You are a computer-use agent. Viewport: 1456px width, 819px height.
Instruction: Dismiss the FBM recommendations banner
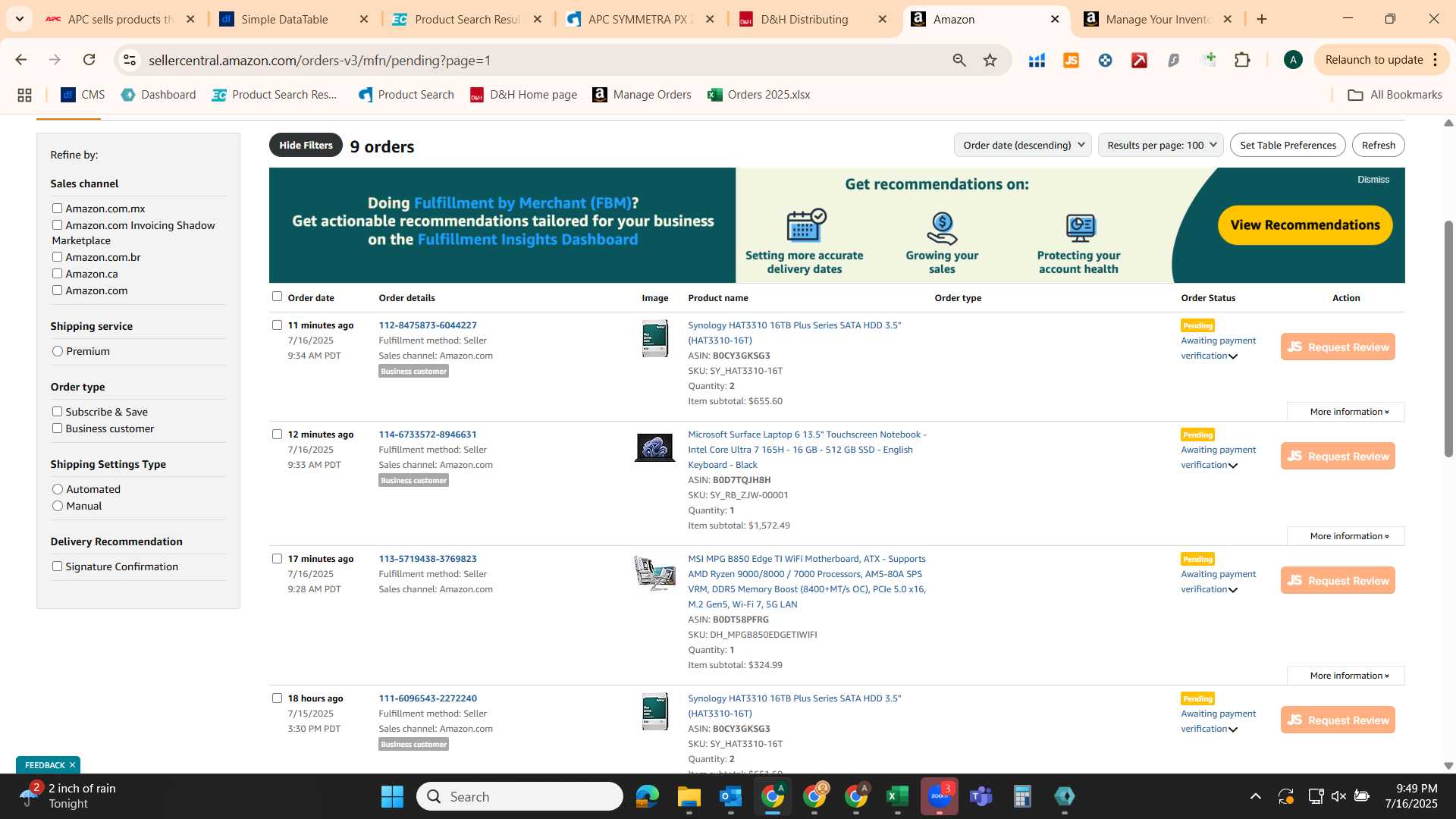[1373, 180]
